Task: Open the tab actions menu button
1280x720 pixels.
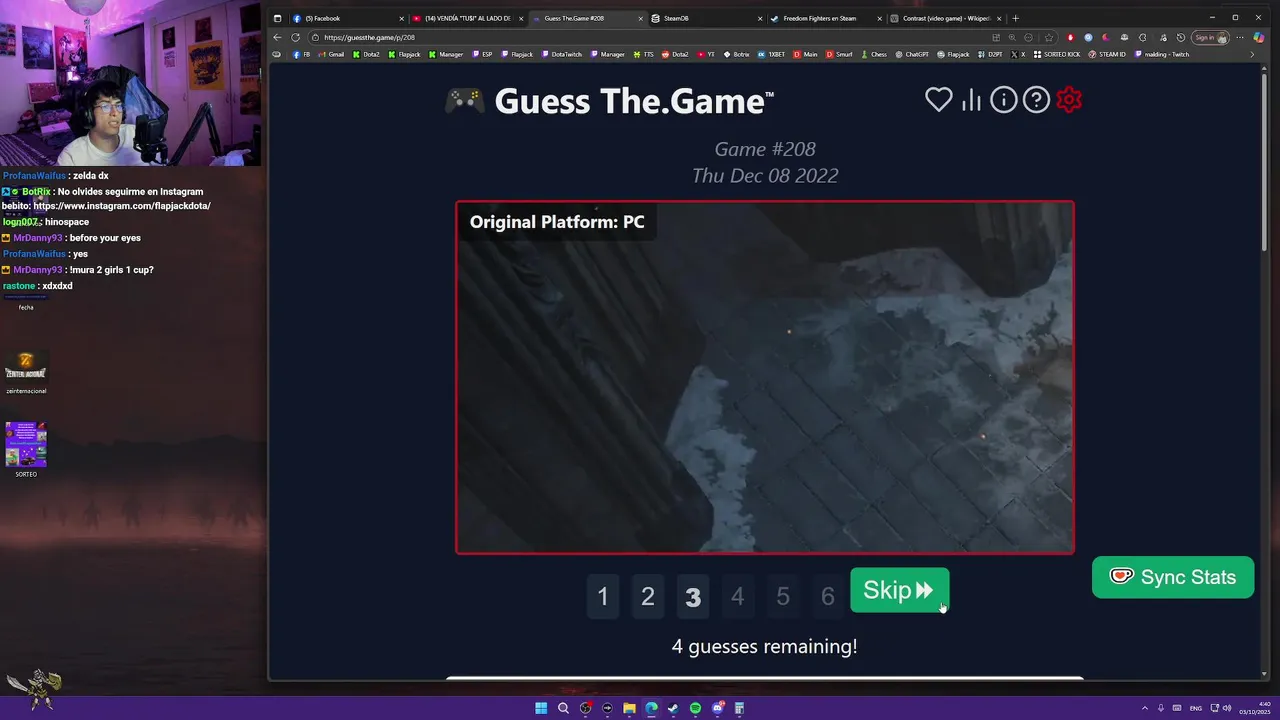Action: point(277,18)
